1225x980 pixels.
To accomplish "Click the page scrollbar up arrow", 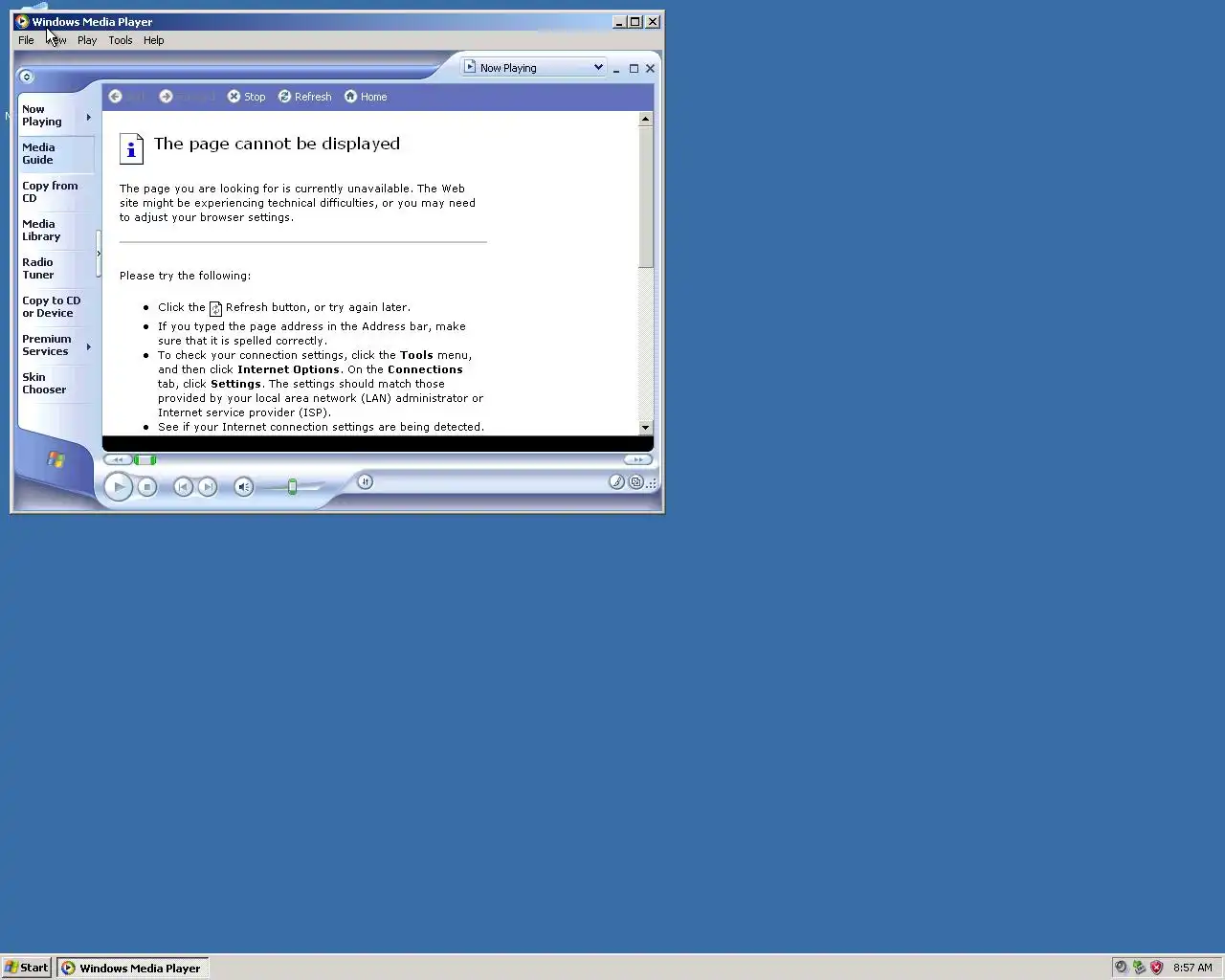I will pyautogui.click(x=646, y=119).
